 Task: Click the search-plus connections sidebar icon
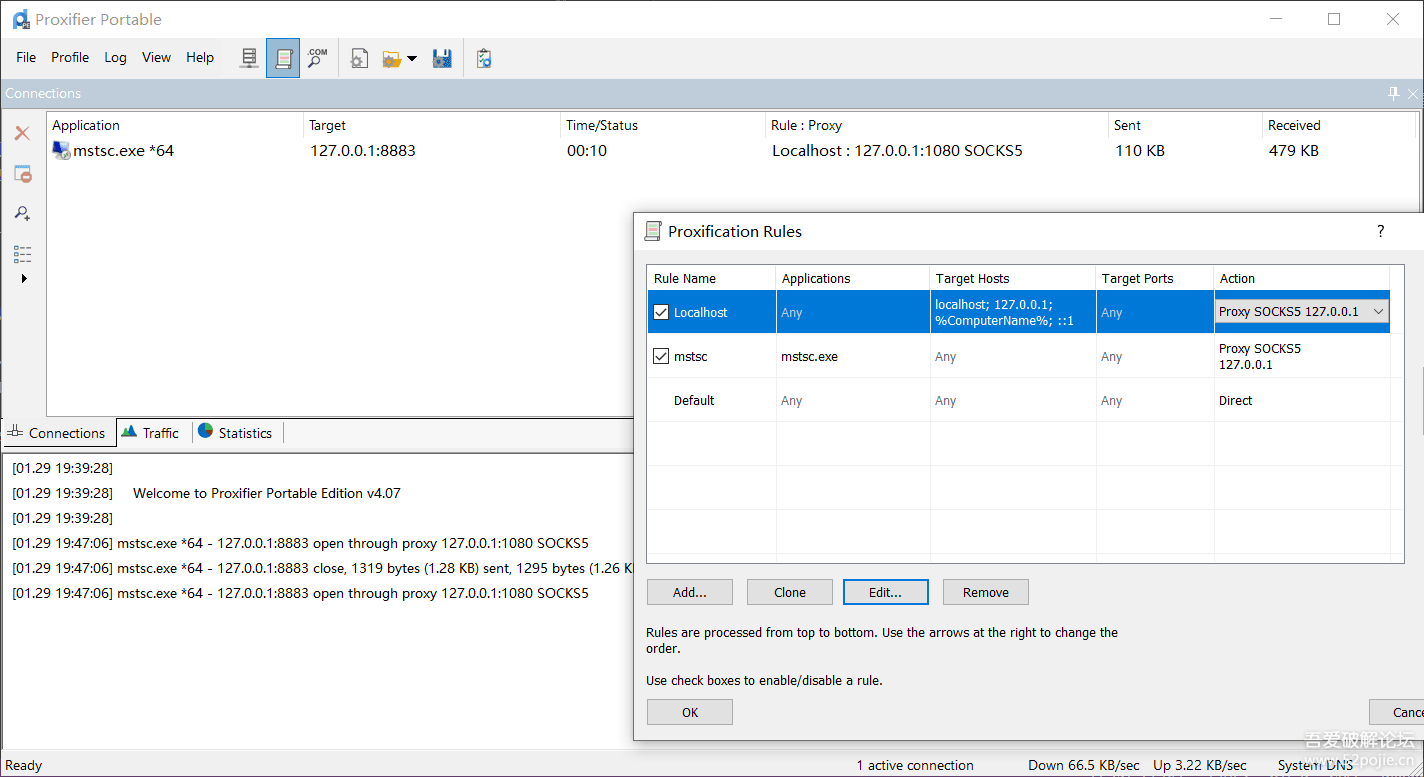[x=22, y=213]
